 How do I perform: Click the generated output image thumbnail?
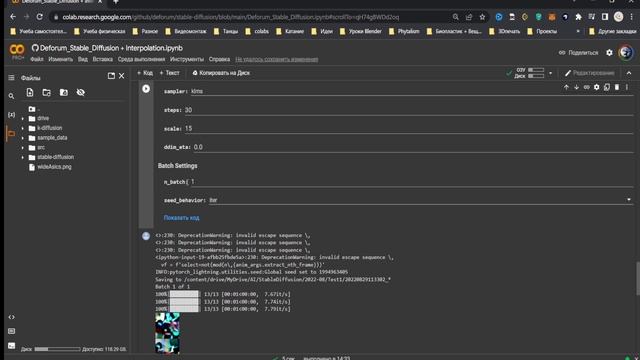167,333
